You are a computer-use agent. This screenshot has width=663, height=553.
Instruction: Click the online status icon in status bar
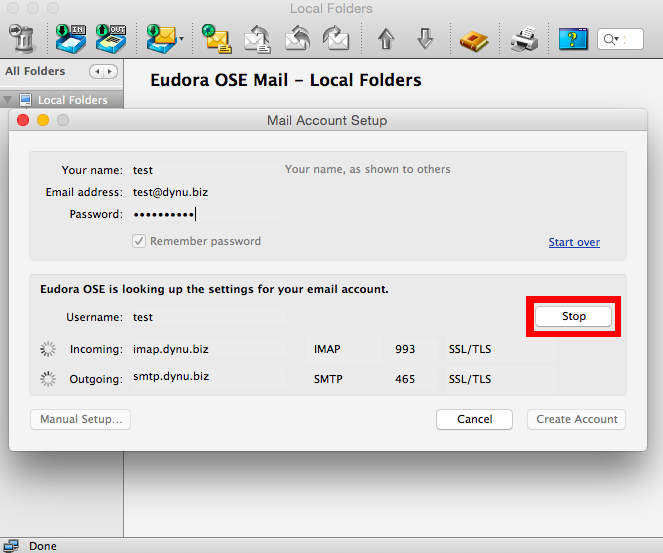pos(10,546)
